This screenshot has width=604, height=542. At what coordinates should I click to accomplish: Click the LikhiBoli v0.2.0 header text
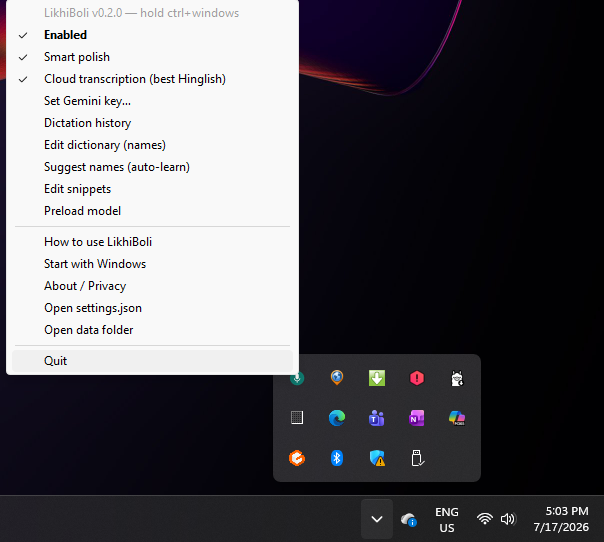point(141,13)
